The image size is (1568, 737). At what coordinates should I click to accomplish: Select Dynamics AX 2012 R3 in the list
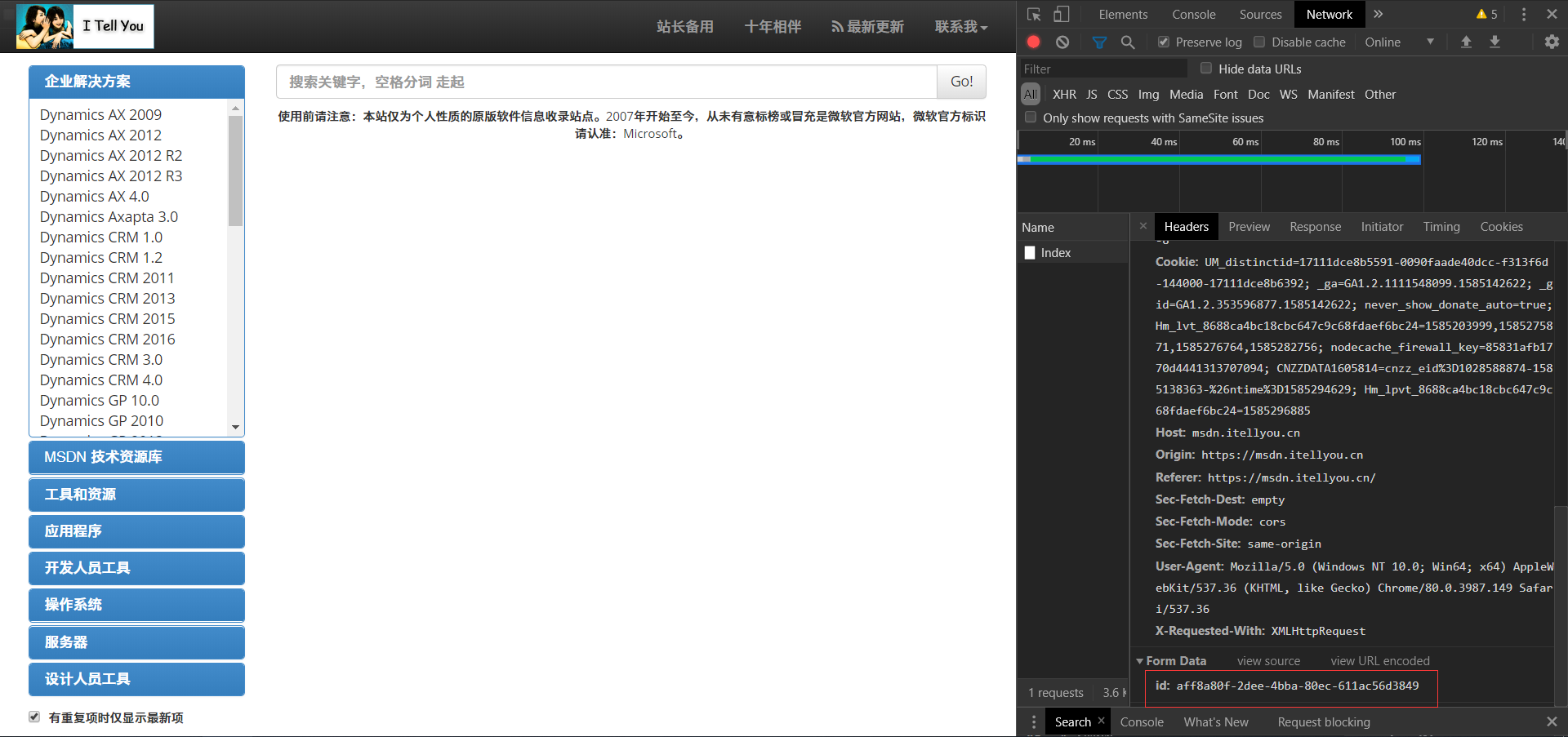(110, 175)
